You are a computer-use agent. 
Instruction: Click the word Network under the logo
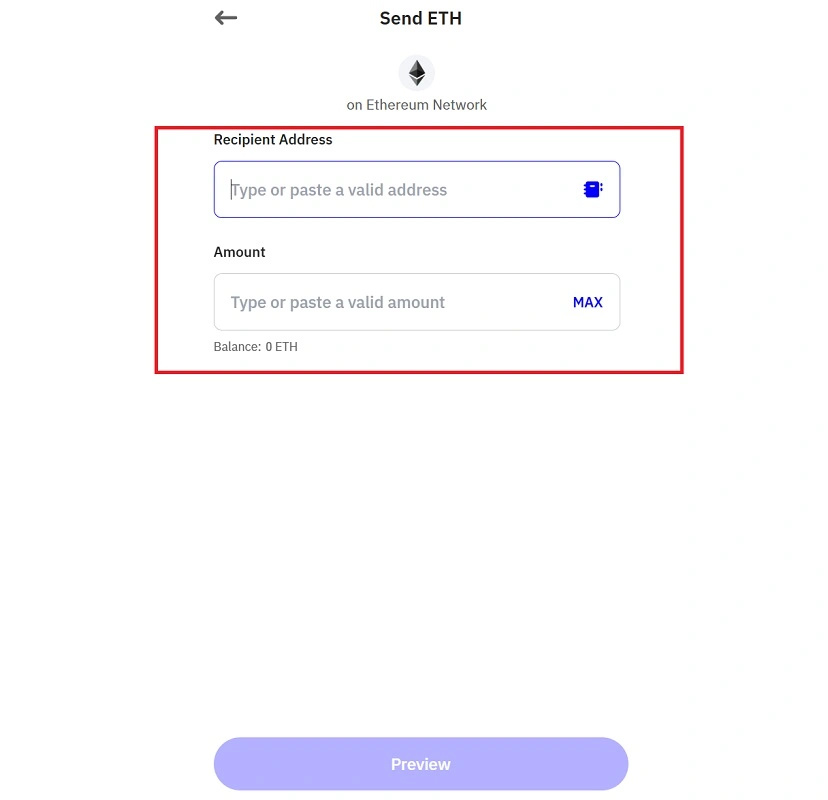(460, 105)
